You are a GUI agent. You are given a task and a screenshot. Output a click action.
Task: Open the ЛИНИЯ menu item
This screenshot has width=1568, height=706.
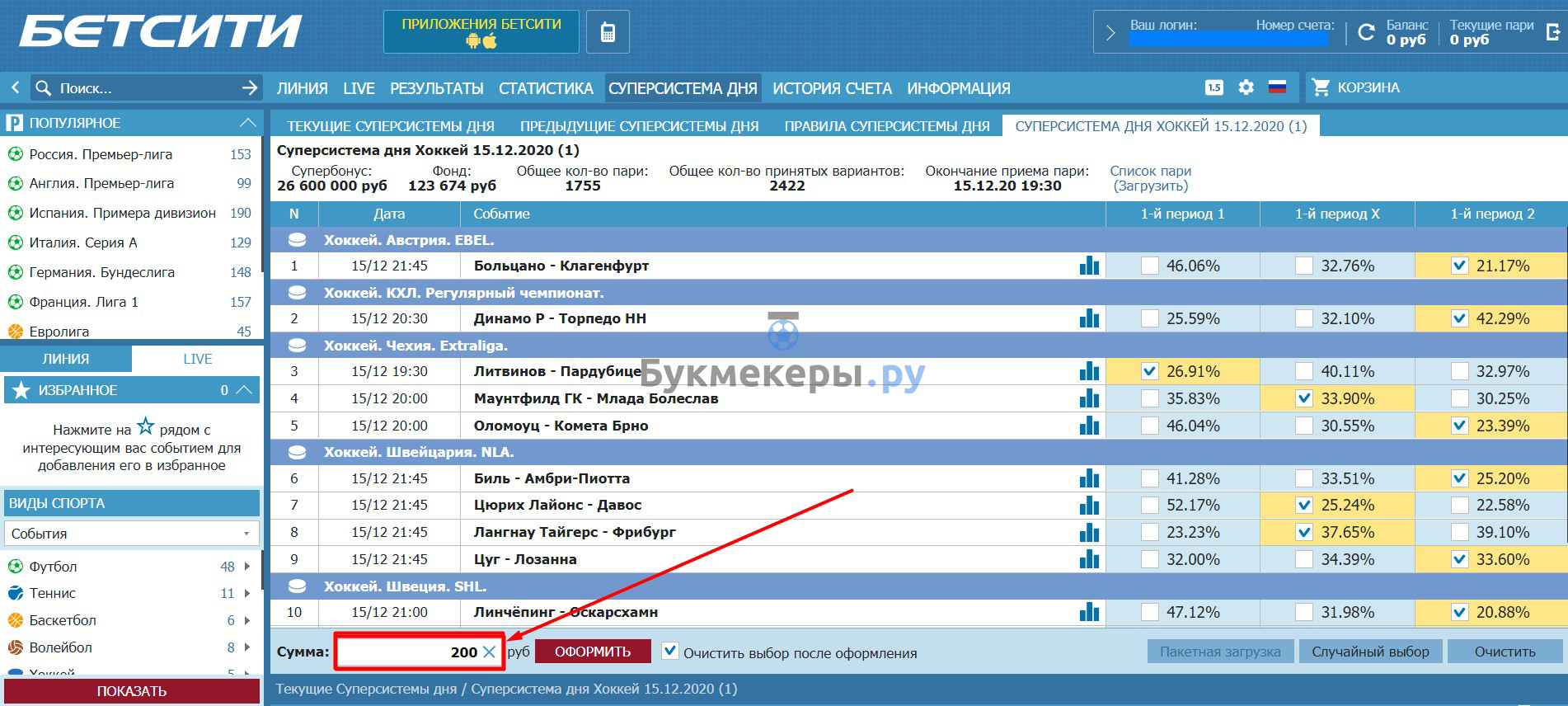tap(302, 88)
